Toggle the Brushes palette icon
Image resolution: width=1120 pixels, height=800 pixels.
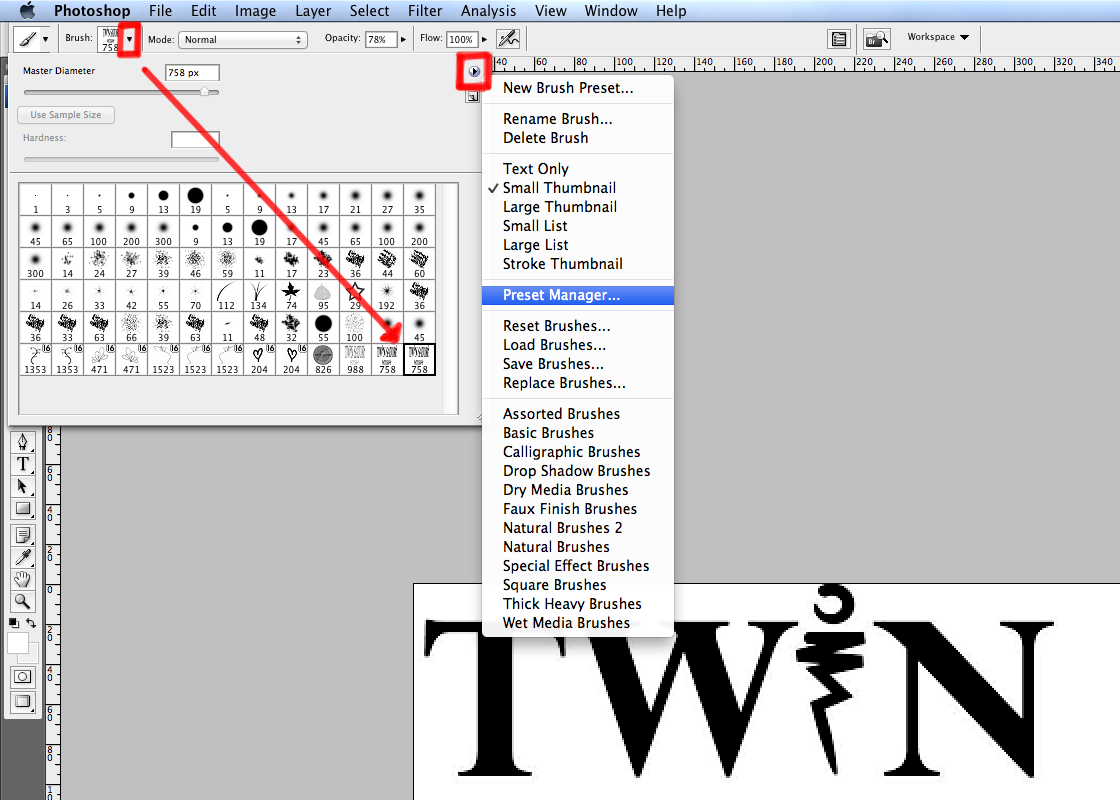(839, 39)
